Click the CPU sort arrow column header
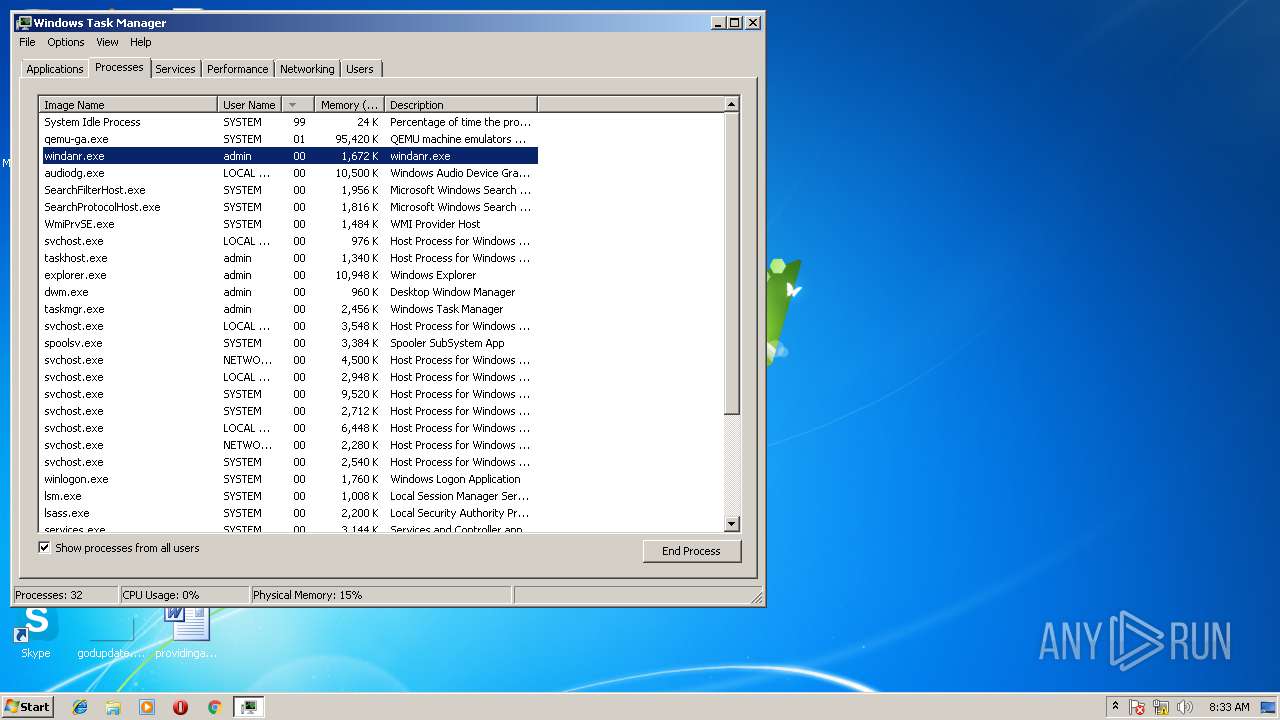This screenshot has height=720, width=1280. click(297, 104)
